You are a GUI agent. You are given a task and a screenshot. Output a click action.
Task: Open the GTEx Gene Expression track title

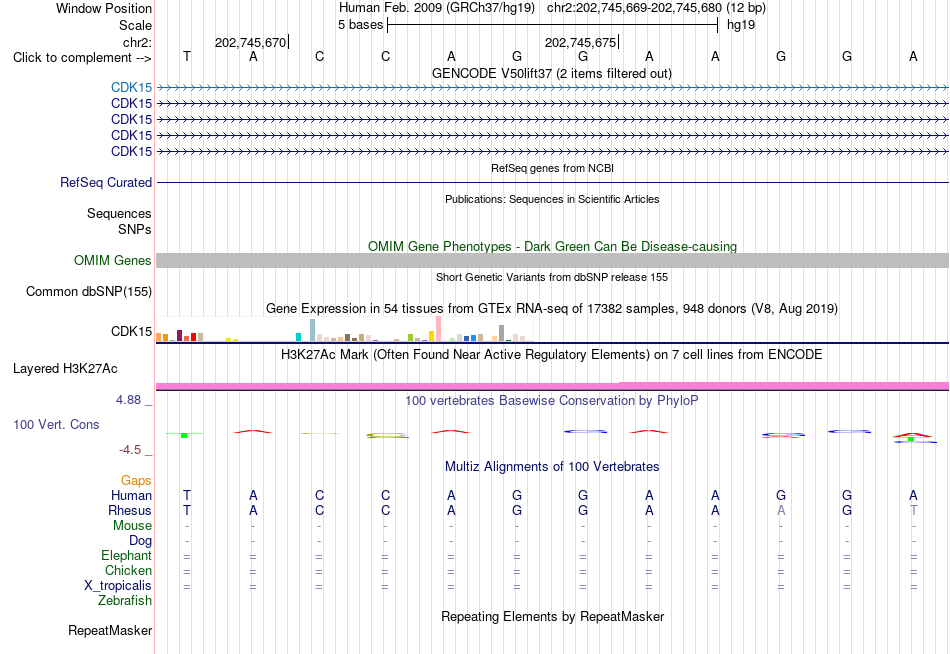(x=552, y=309)
